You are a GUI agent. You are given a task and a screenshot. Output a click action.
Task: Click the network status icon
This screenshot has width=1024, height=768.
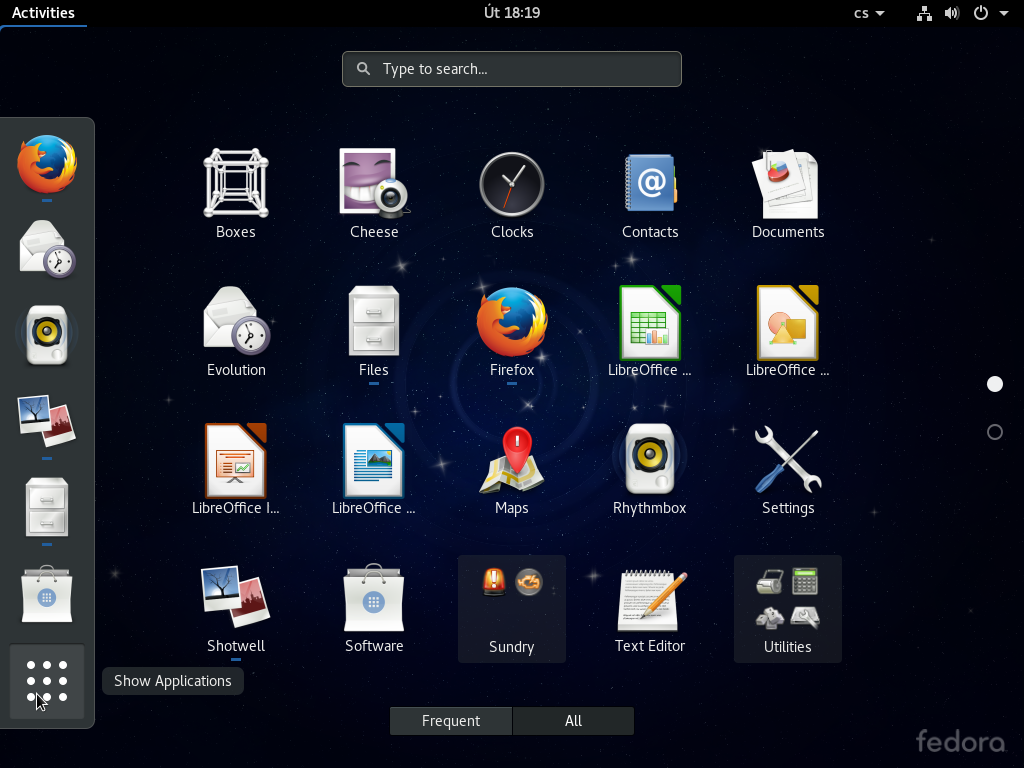point(924,13)
